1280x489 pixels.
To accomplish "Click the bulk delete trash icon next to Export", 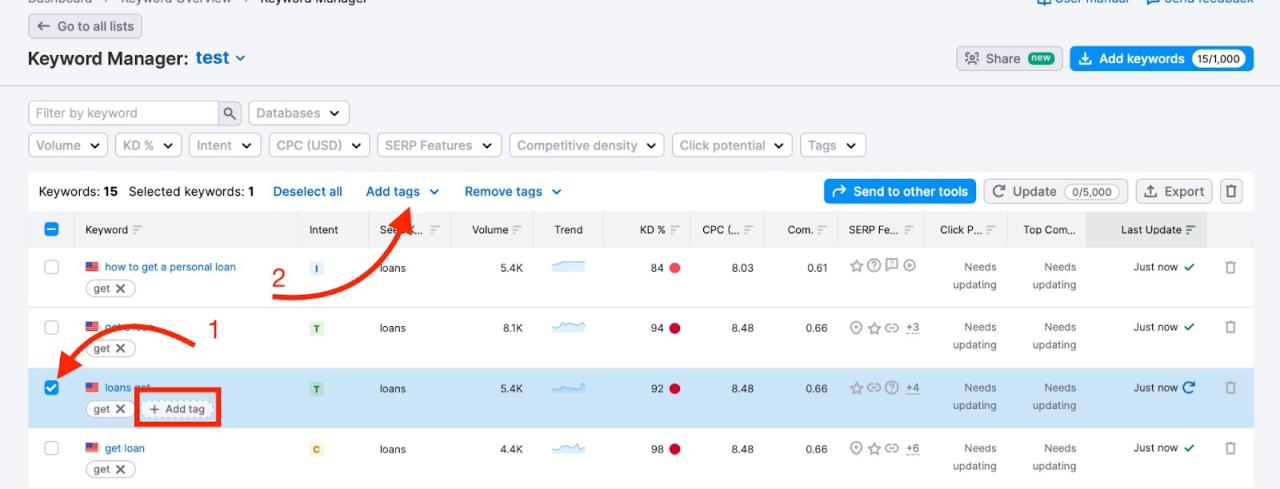I will point(1231,191).
